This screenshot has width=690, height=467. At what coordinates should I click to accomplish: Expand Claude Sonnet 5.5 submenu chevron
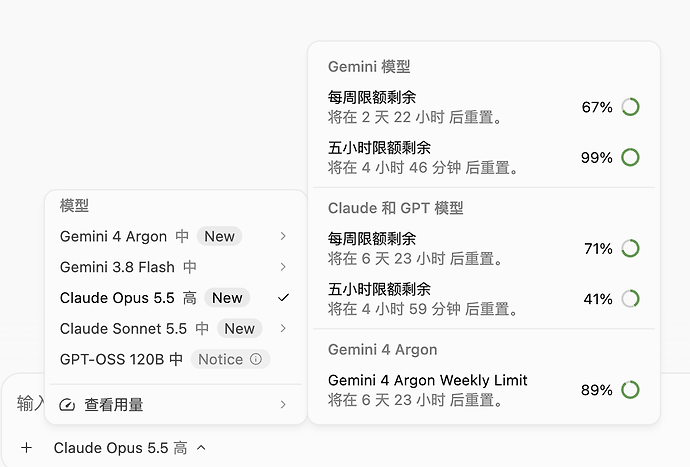[283, 328]
